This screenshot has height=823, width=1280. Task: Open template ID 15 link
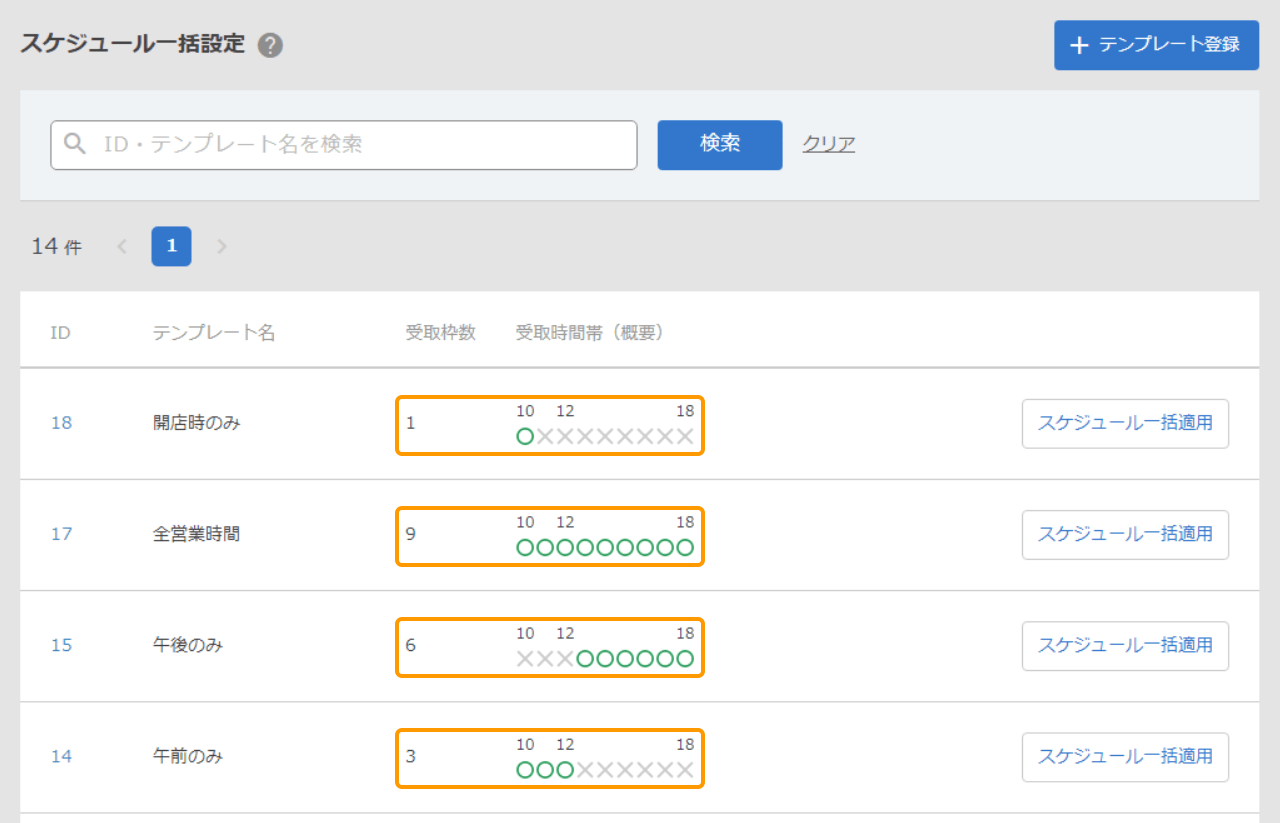(61, 645)
